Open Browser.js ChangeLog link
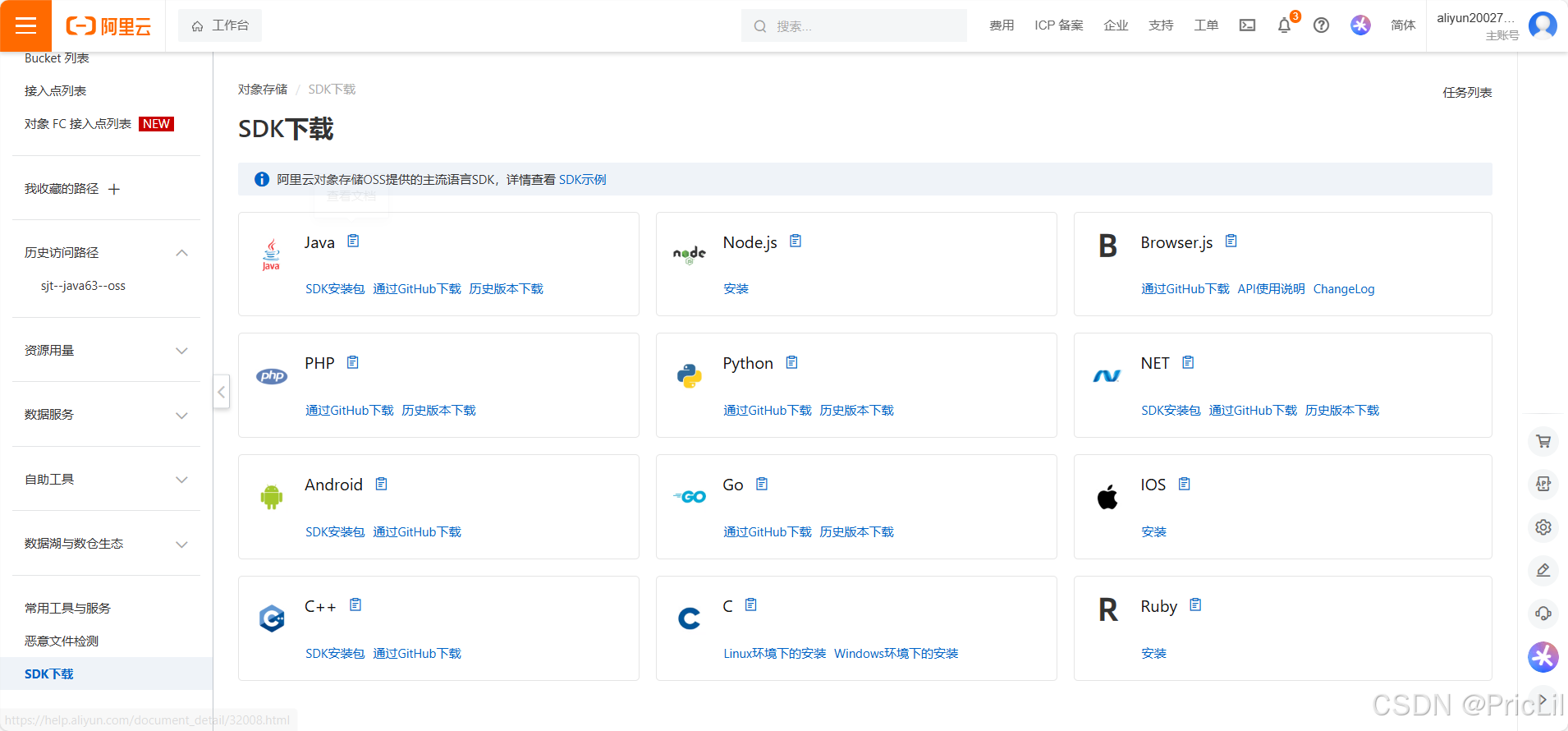The height and width of the screenshot is (731, 1568). [1344, 289]
